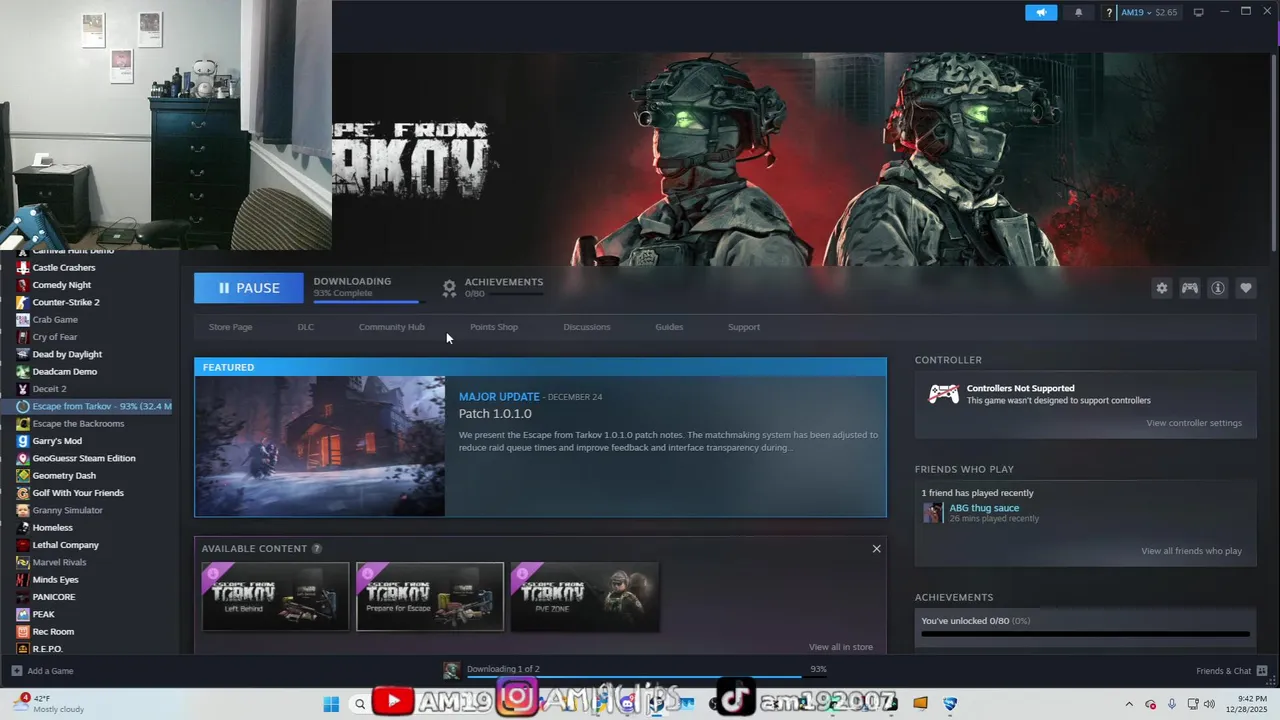1280x720 pixels.
Task: Click the Lethal Company game icon
Action: click(x=23, y=545)
